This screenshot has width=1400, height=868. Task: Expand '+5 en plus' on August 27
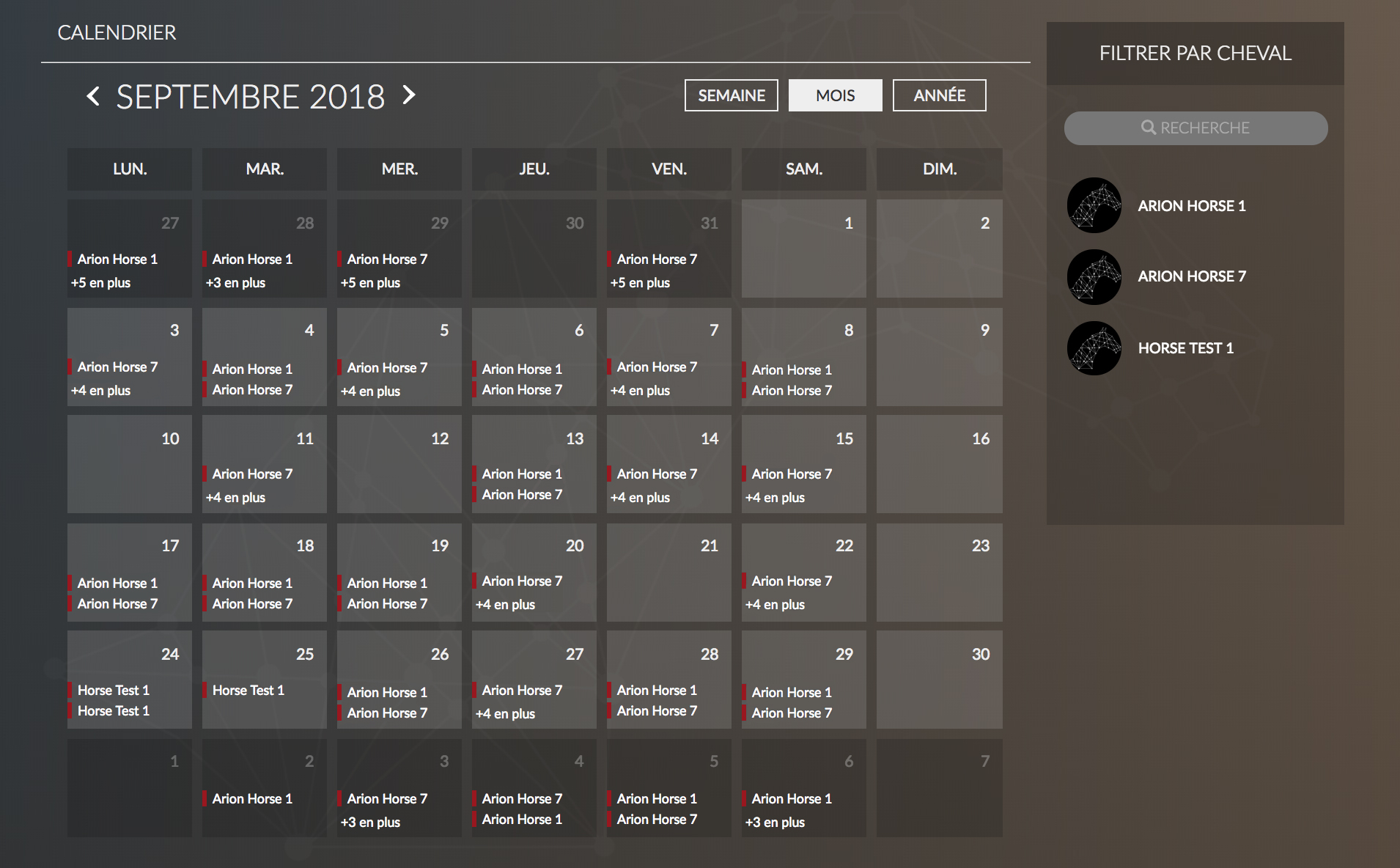(100, 283)
